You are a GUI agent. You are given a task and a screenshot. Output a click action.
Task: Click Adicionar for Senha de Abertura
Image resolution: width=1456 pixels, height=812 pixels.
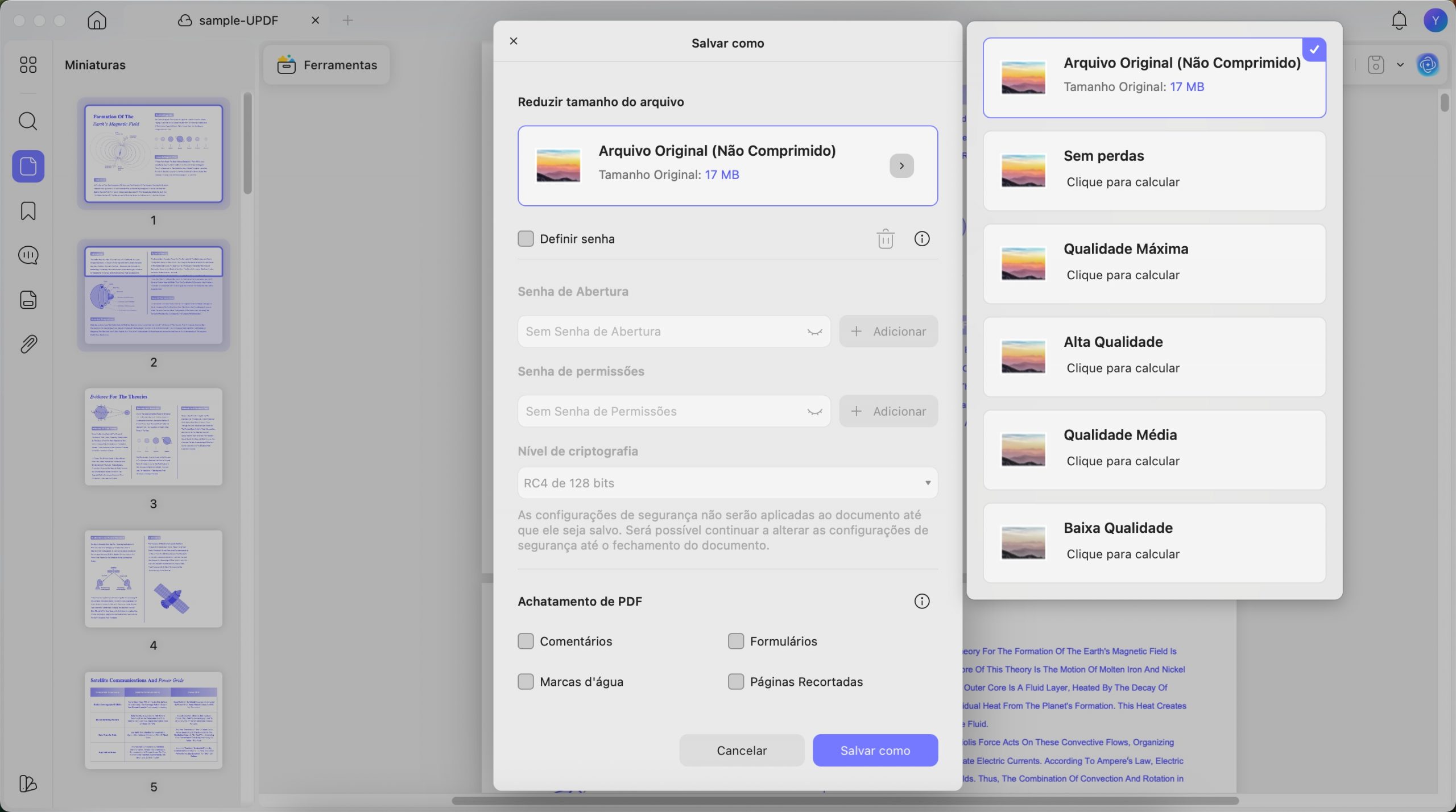click(x=888, y=332)
